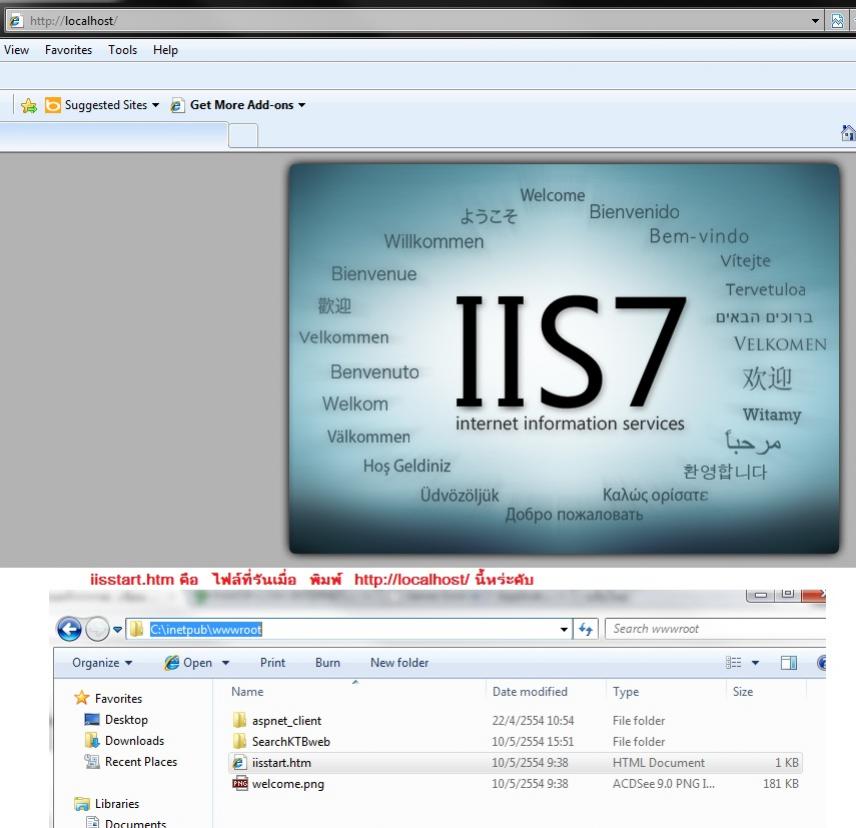Sort files by Type column
This screenshot has height=828, width=856.
click(626, 692)
